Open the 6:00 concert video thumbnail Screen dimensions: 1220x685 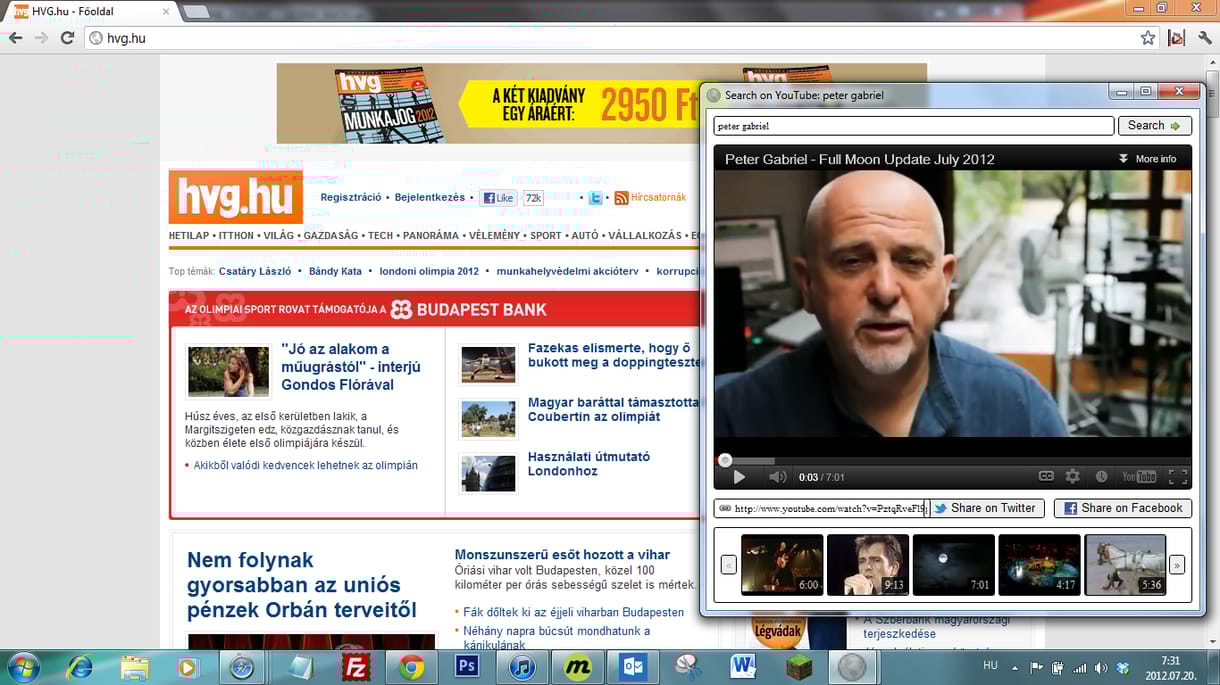click(x=782, y=564)
